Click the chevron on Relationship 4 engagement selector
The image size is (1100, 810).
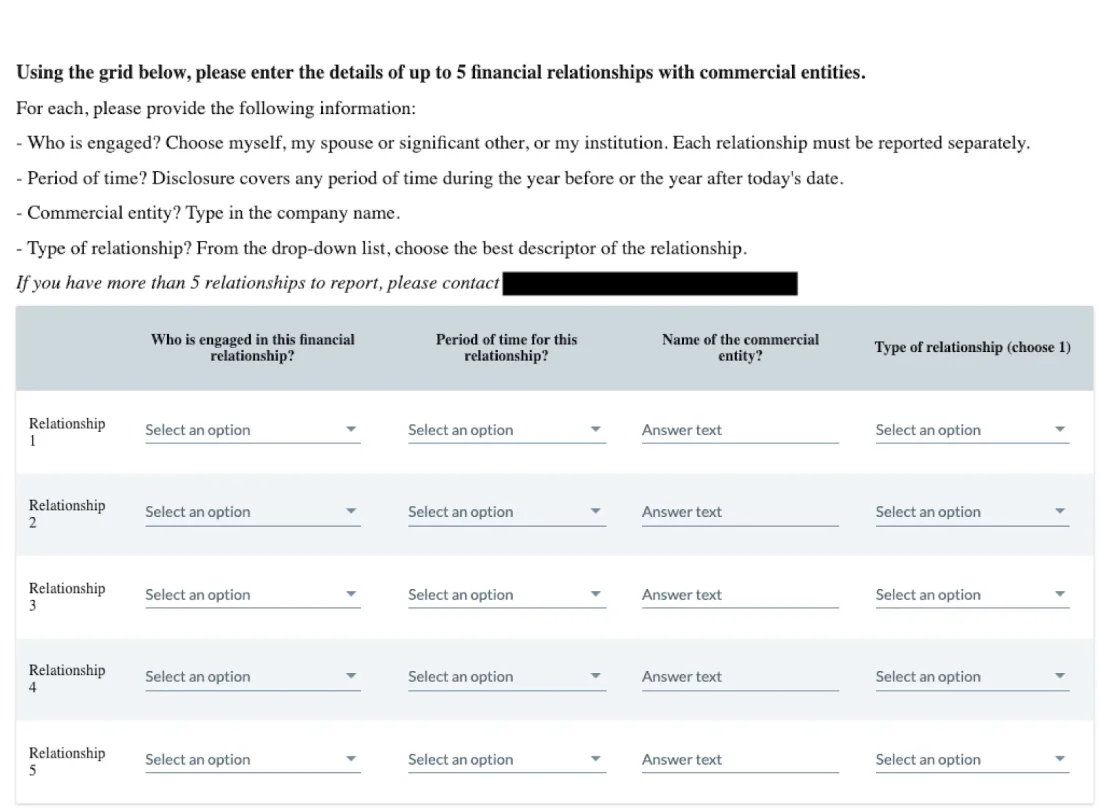(352, 676)
